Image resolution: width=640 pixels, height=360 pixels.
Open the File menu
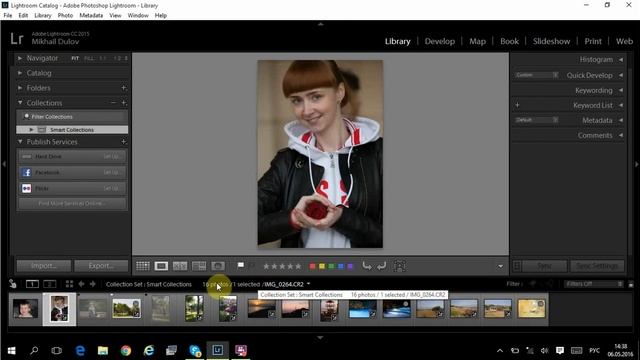click(x=8, y=16)
